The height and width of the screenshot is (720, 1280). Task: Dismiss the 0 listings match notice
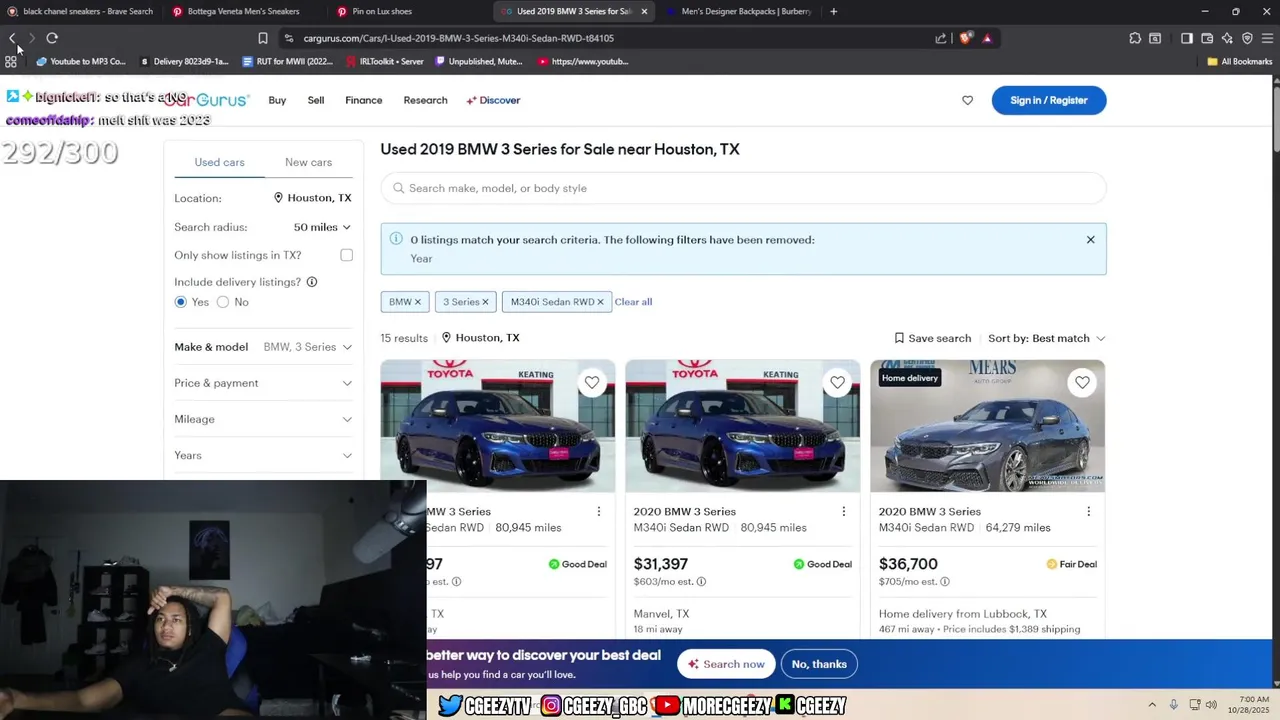point(1090,240)
